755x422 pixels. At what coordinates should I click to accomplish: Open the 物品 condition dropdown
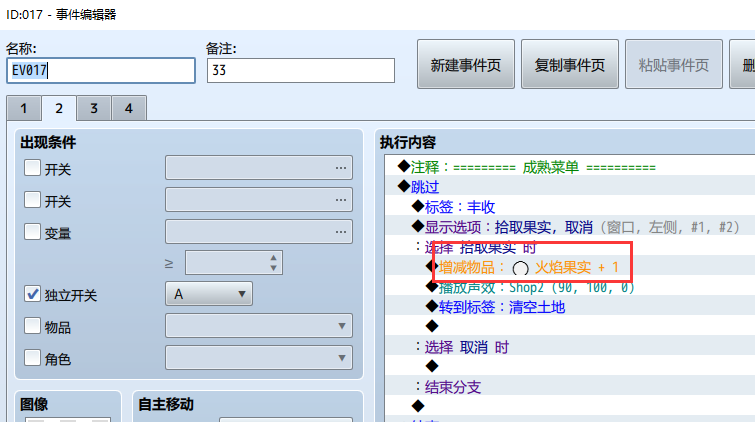[x=259, y=326]
